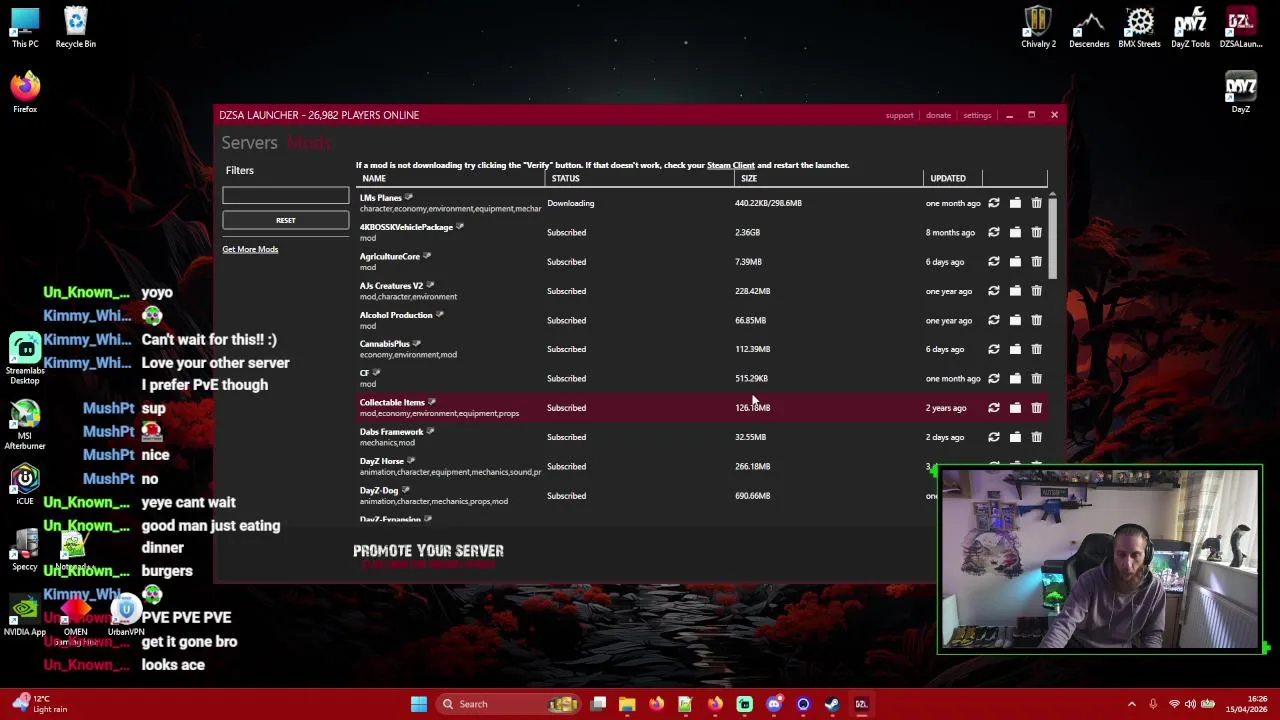Select the Collectable Items mod row
This screenshot has width=1280, height=720.
click(703, 408)
